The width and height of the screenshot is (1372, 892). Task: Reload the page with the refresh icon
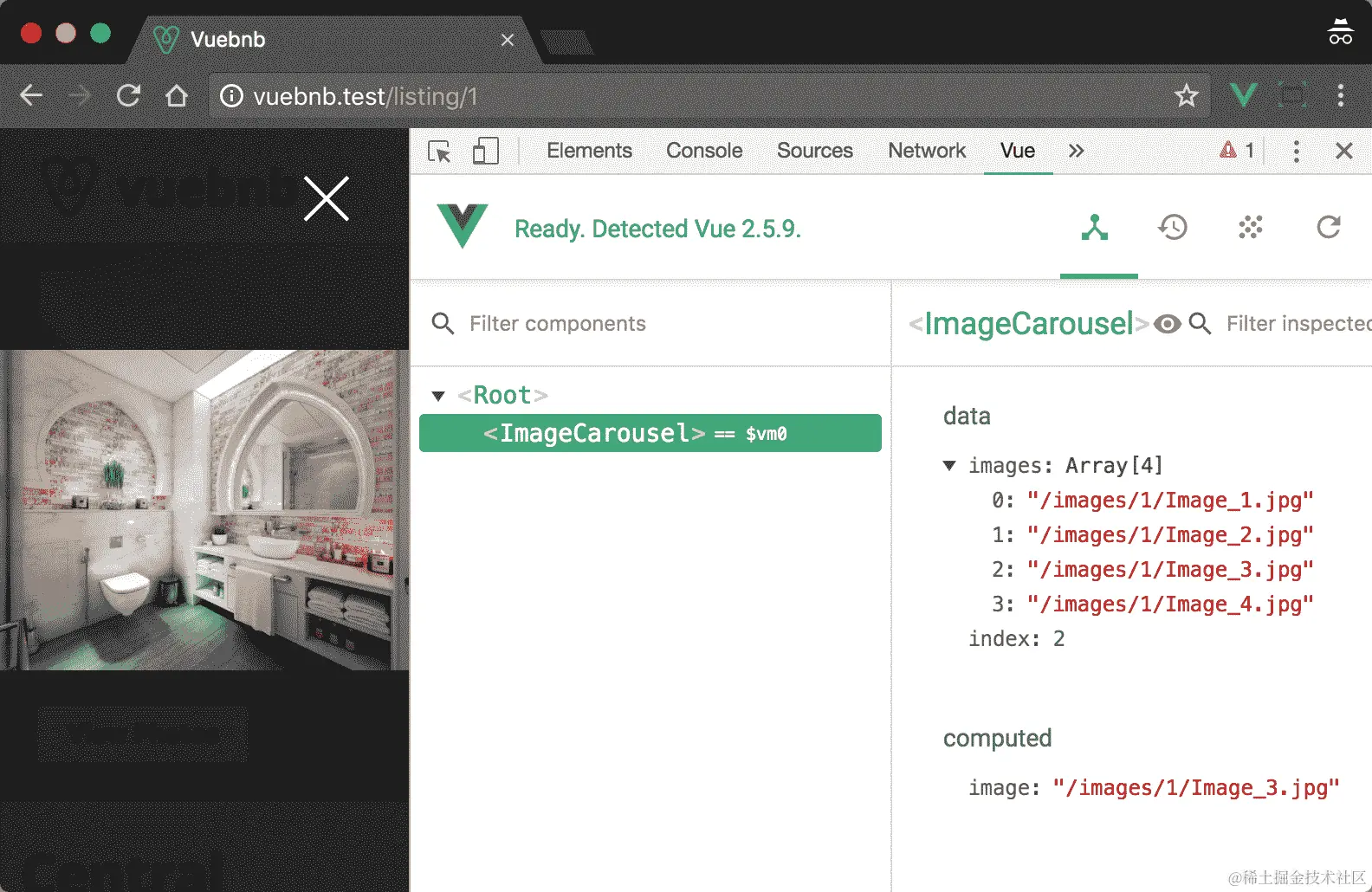(x=128, y=95)
